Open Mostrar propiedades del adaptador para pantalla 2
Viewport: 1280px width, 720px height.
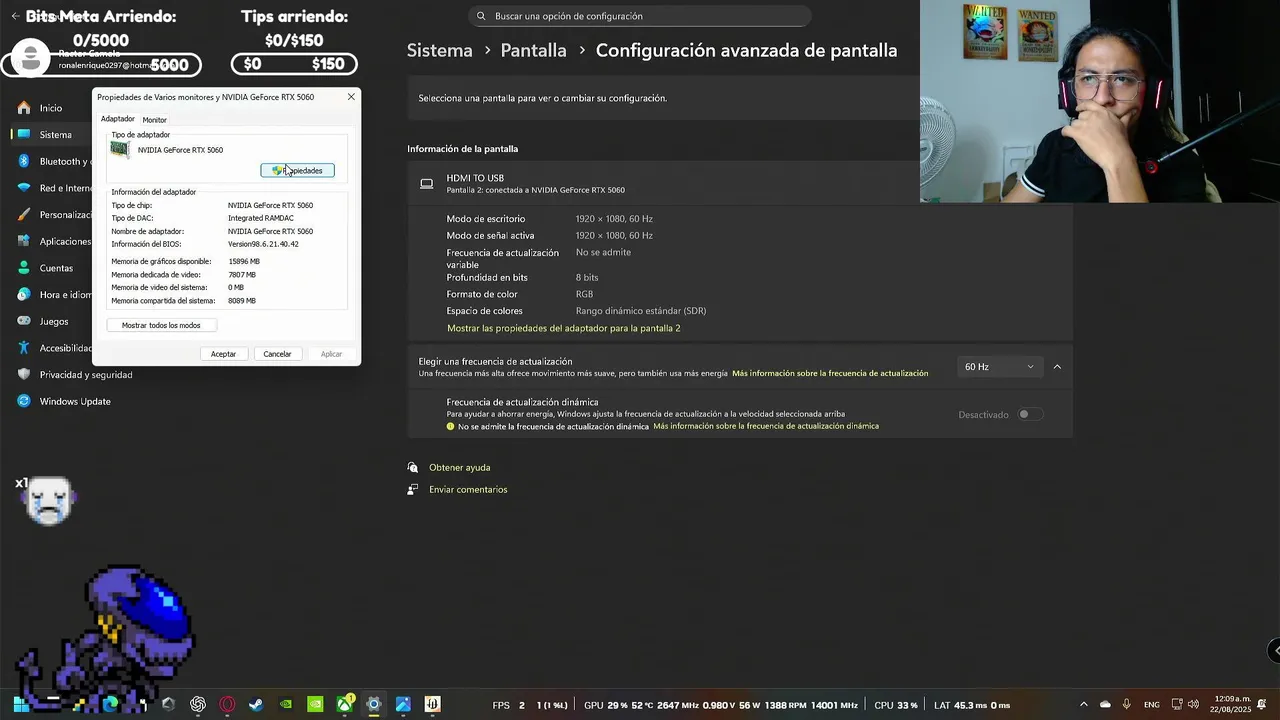click(x=563, y=328)
